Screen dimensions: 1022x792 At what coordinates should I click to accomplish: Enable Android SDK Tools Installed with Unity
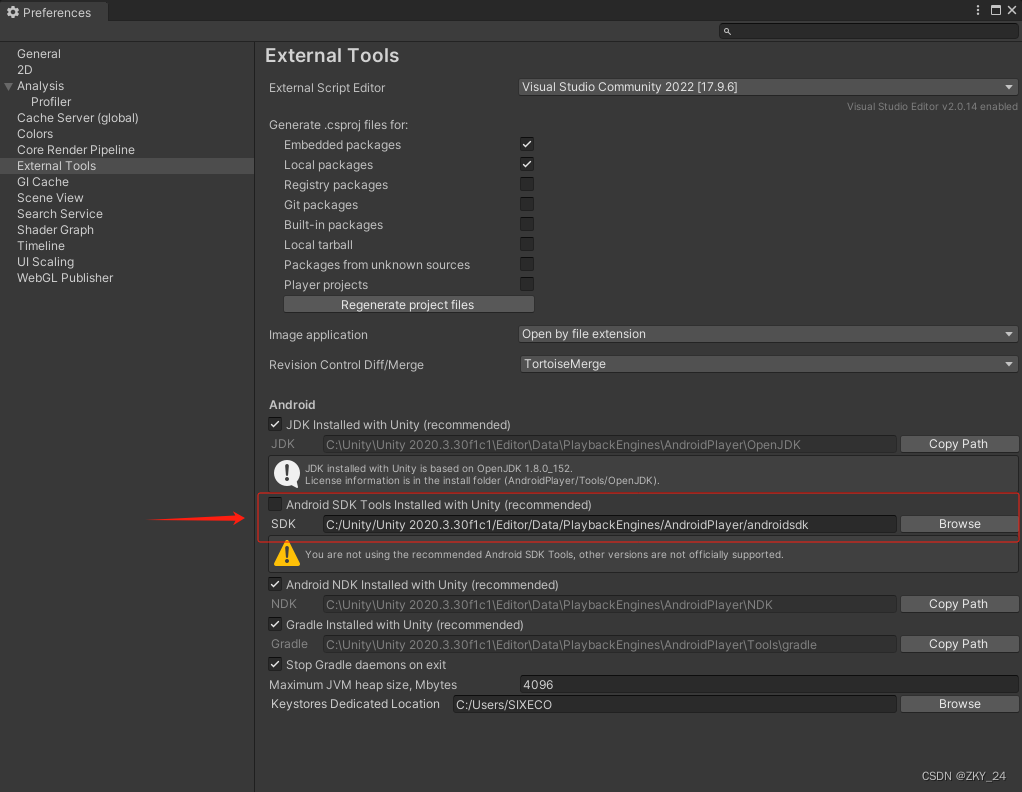275,503
